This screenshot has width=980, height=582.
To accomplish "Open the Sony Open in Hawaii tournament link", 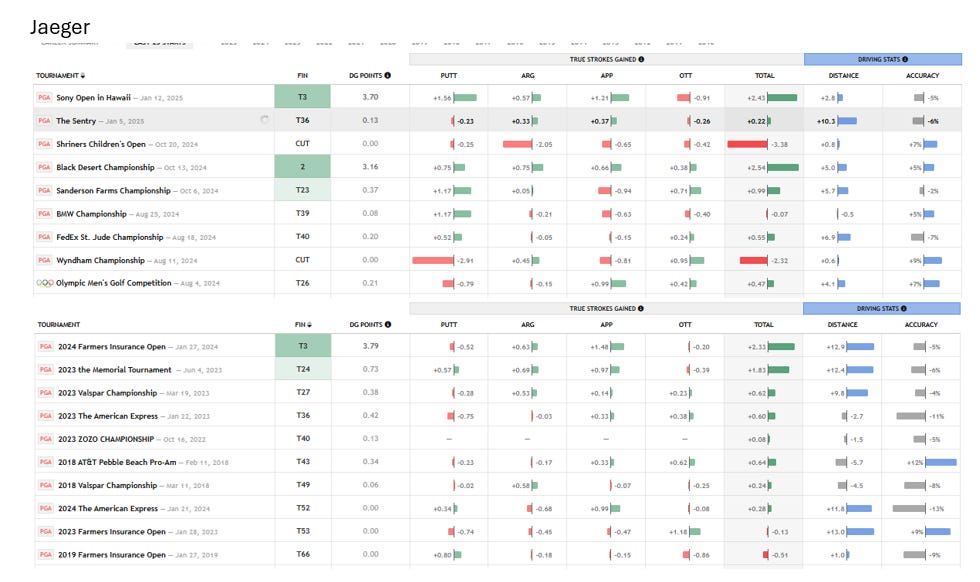I will point(93,98).
